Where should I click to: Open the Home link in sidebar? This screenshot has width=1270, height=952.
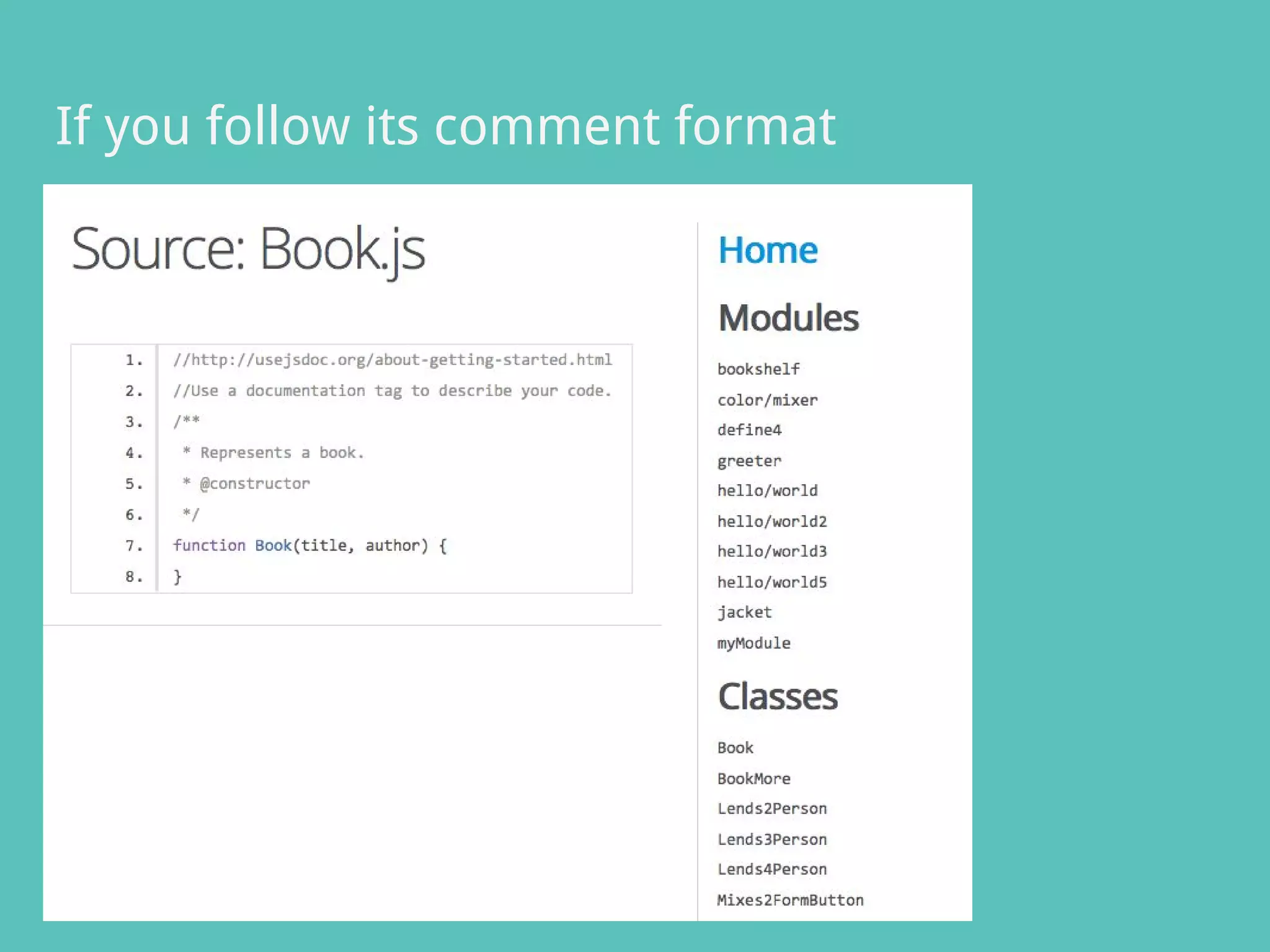tap(768, 250)
